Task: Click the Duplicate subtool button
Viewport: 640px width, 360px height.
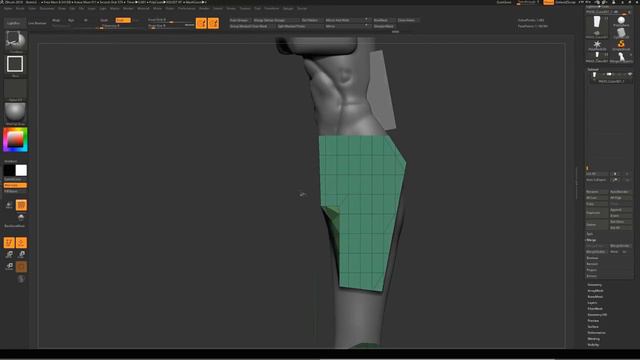Action: pos(597,213)
